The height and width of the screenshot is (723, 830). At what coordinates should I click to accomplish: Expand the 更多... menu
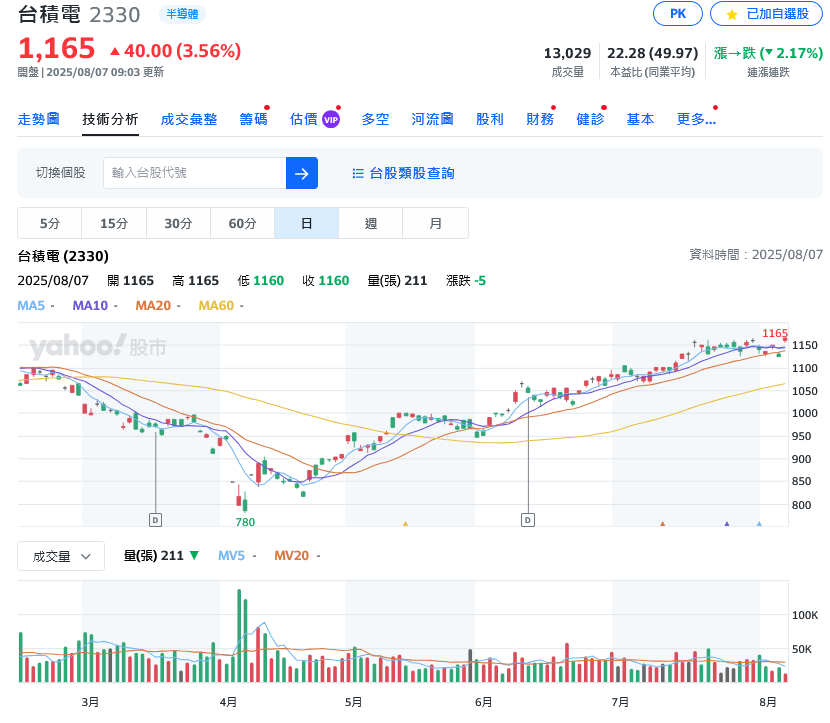tap(696, 119)
